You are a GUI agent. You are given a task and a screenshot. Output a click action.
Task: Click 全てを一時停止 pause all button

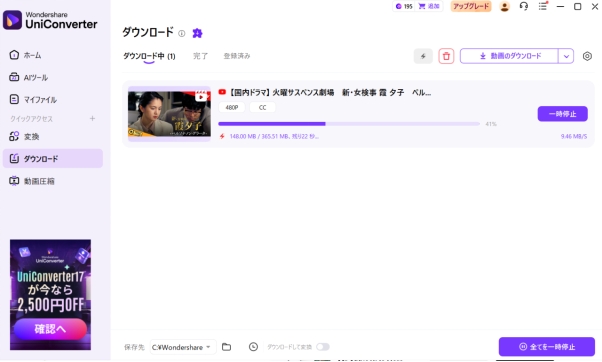click(x=547, y=347)
